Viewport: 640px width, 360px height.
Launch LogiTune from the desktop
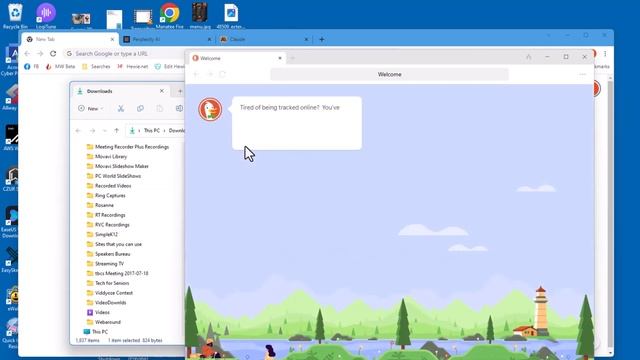click(46, 16)
